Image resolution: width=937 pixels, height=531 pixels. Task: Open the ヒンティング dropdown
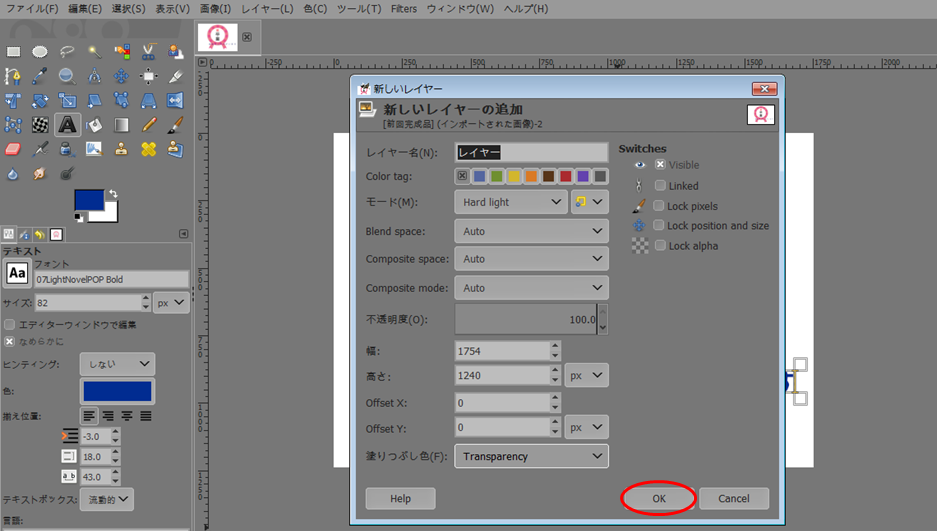tap(118, 364)
